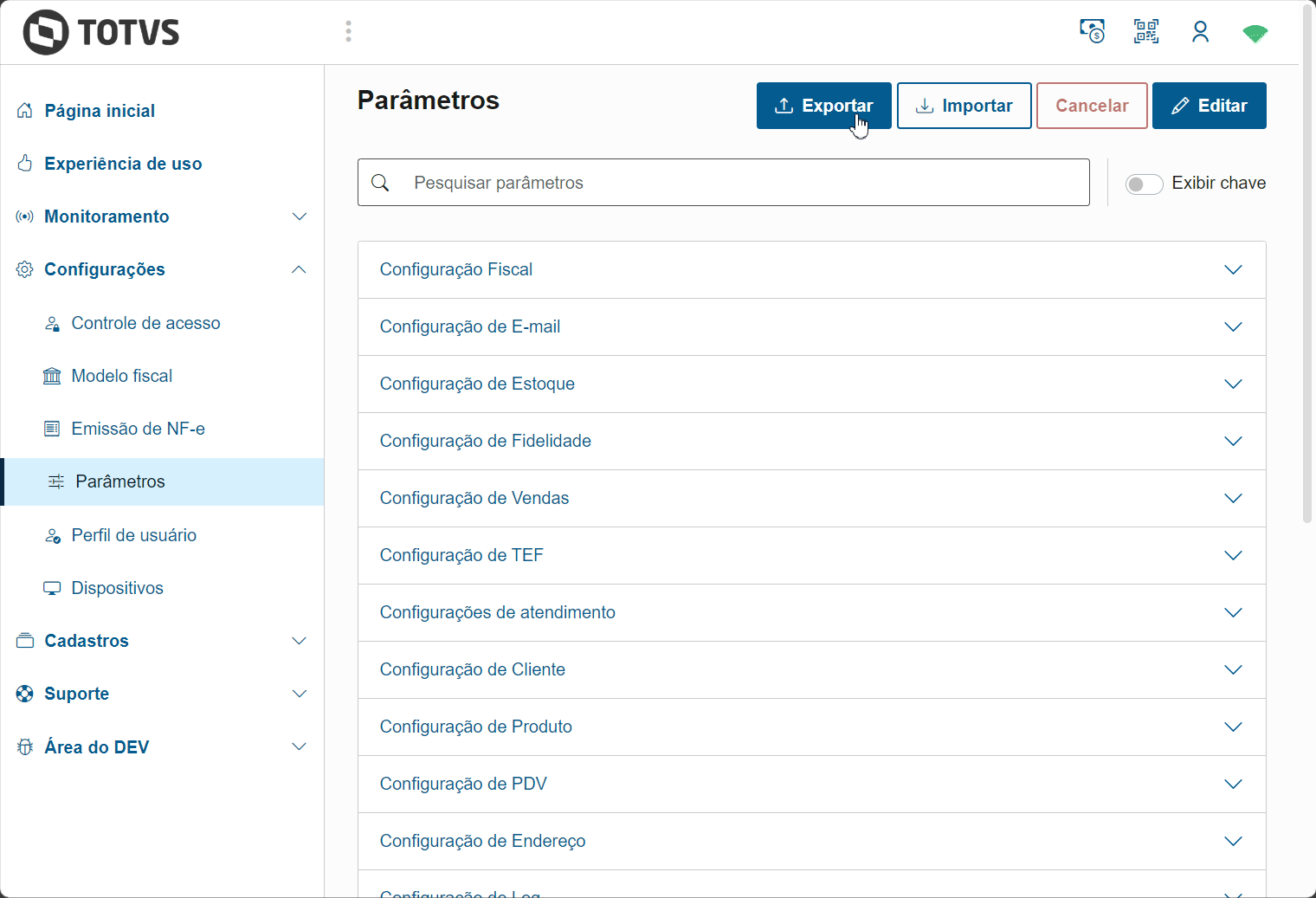Open Dispositivos in the sidebar
The image size is (1316, 898).
(x=117, y=588)
